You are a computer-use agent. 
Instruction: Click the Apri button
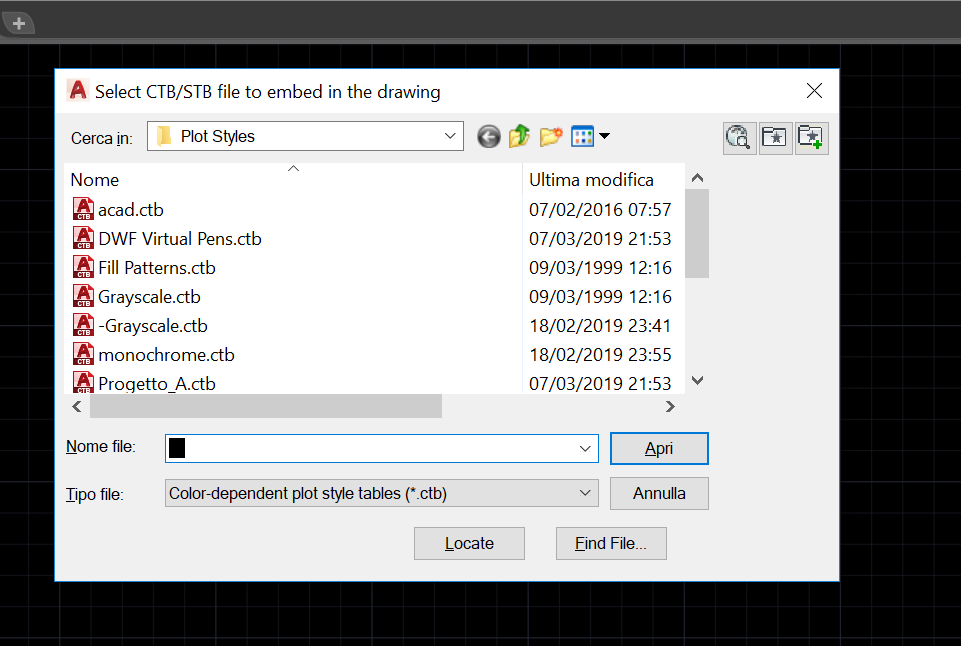[x=659, y=449]
